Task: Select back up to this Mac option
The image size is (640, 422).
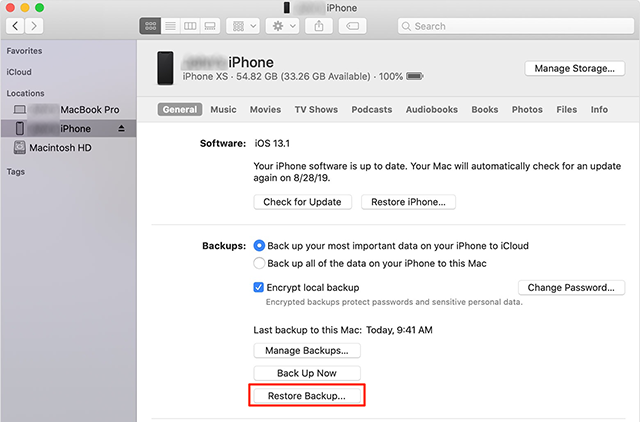Action: (260, 263)
